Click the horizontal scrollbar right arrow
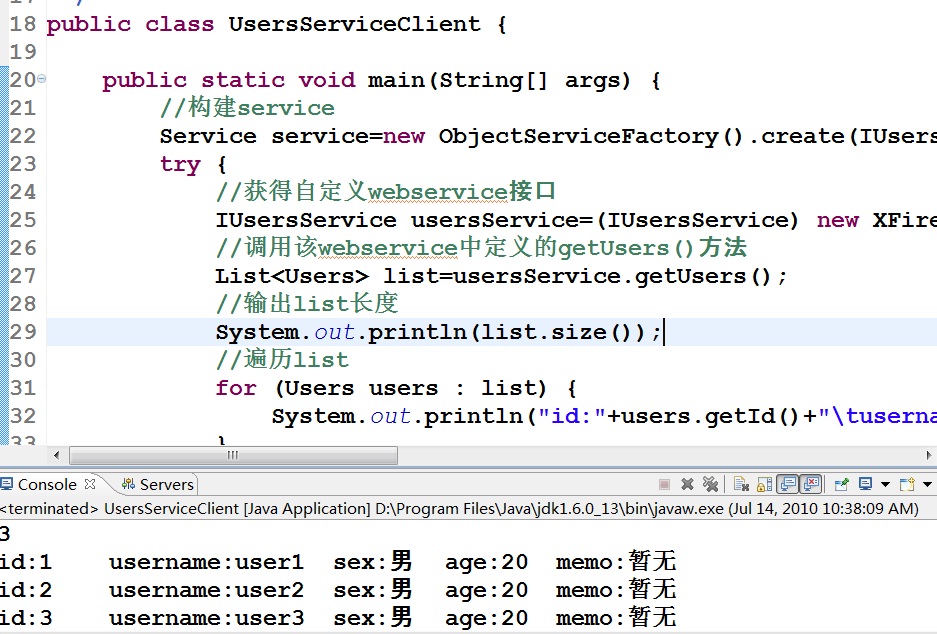This screenshot has width=937, height=634. click(928, 455)
